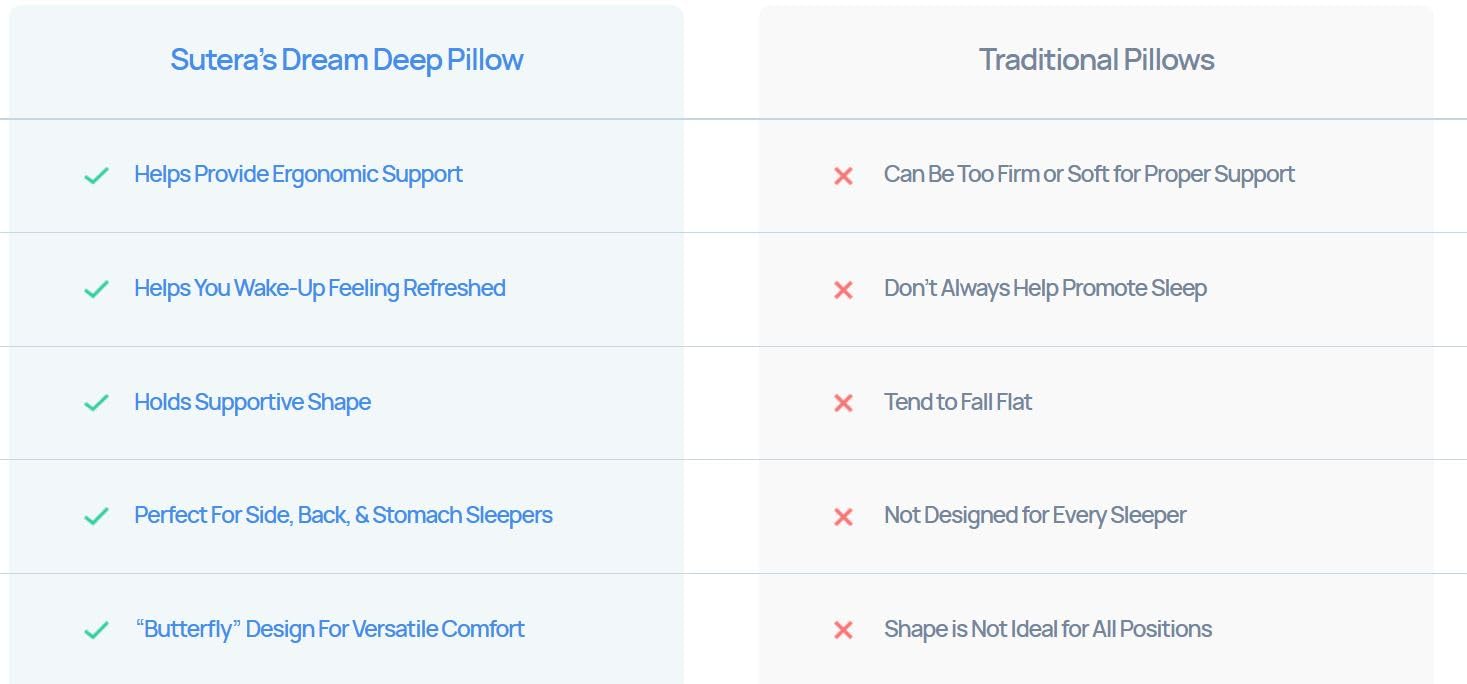The height and width of the screenshot is (684, 1467).
Task: Click Butterfly Design For Versatile Comfort text
Action: [x=329, y=630]
